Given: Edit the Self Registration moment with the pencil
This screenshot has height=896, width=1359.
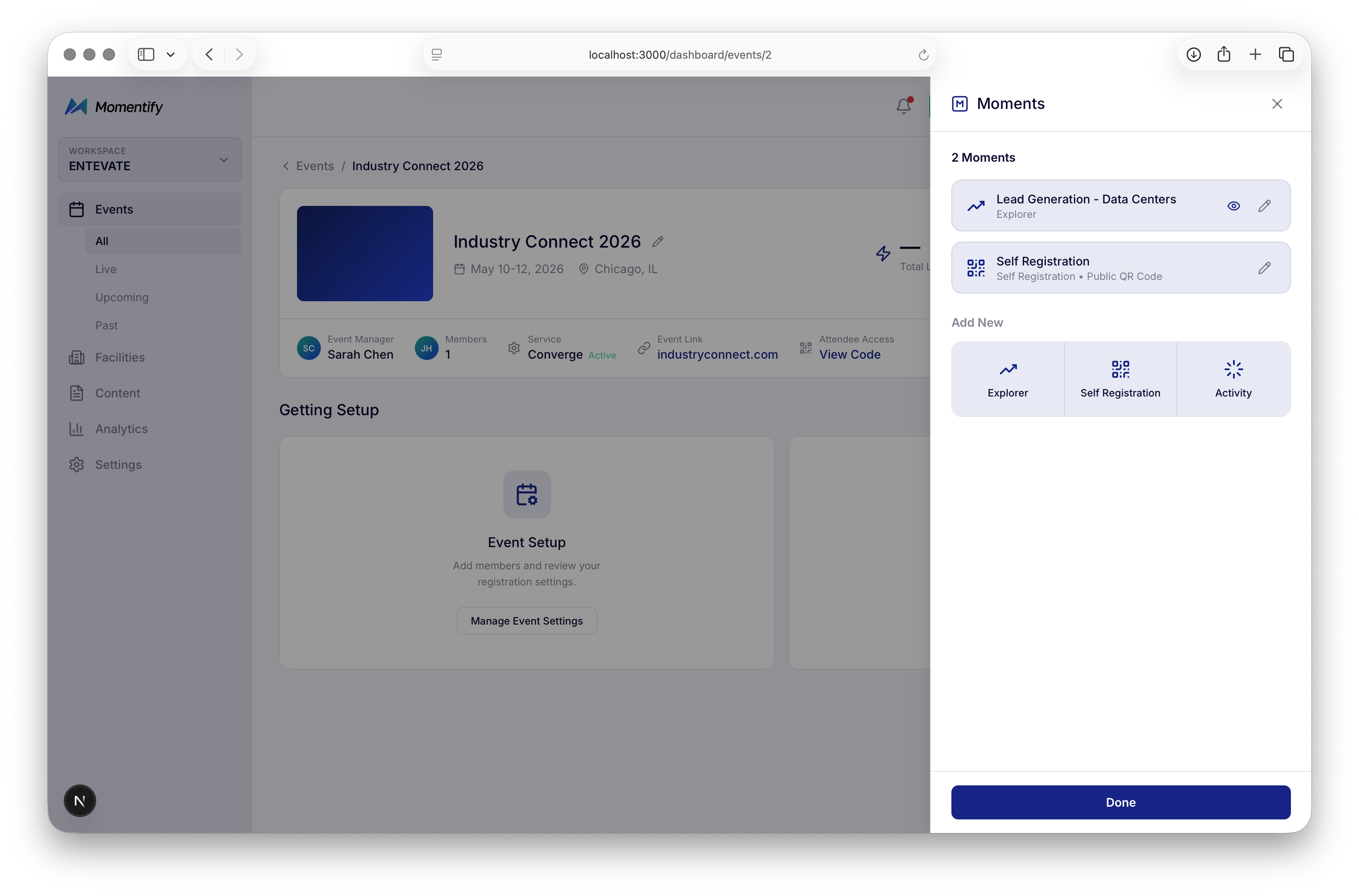Looking at the screenshot, I should pos(1265,268).
